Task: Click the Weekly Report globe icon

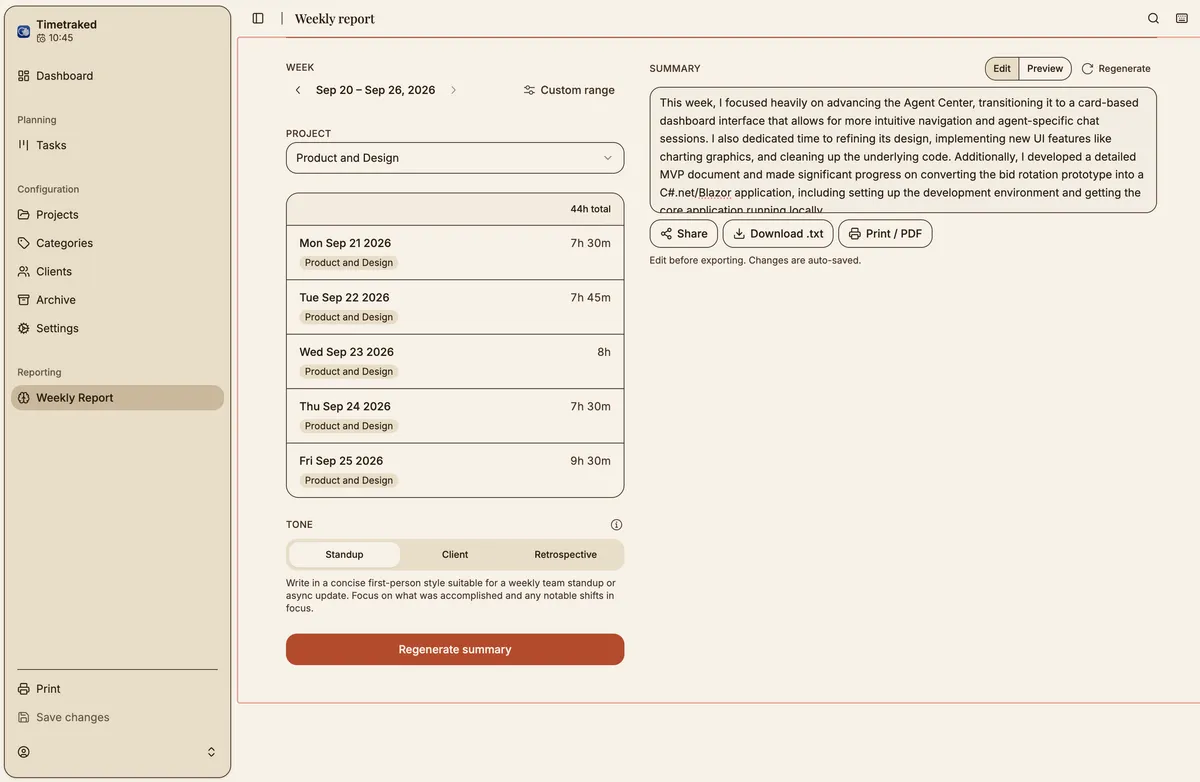Action: pos(24,398)
